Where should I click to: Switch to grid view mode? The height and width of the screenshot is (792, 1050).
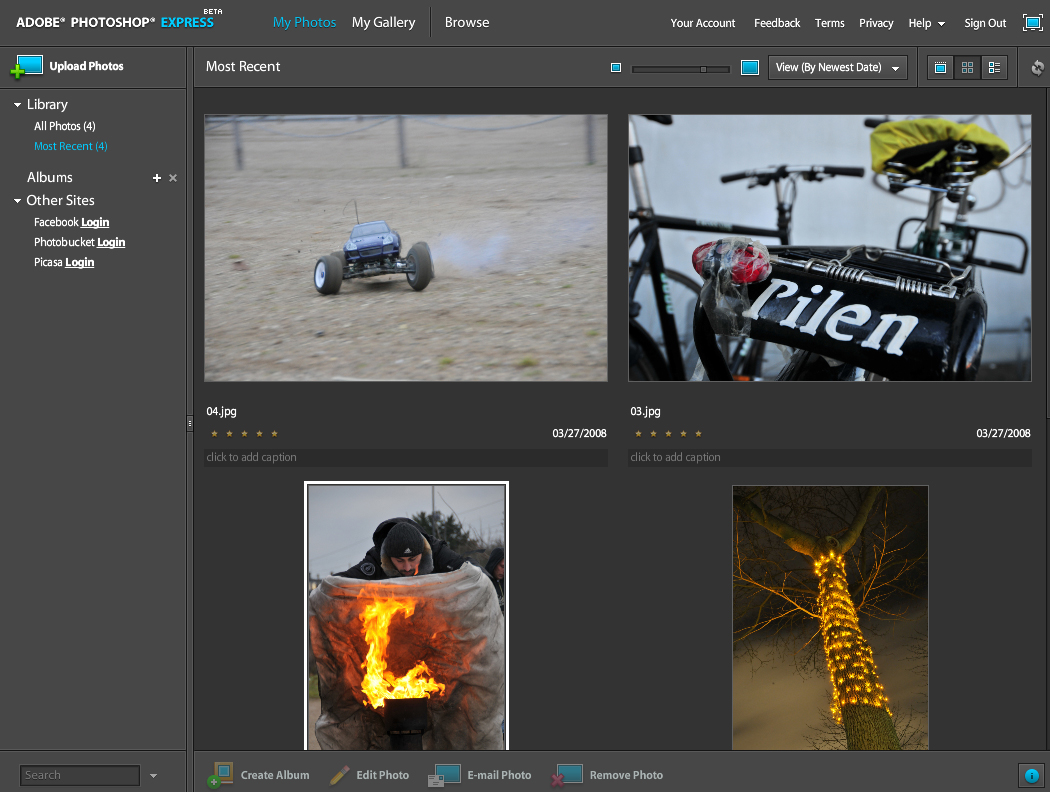[967, 68]
